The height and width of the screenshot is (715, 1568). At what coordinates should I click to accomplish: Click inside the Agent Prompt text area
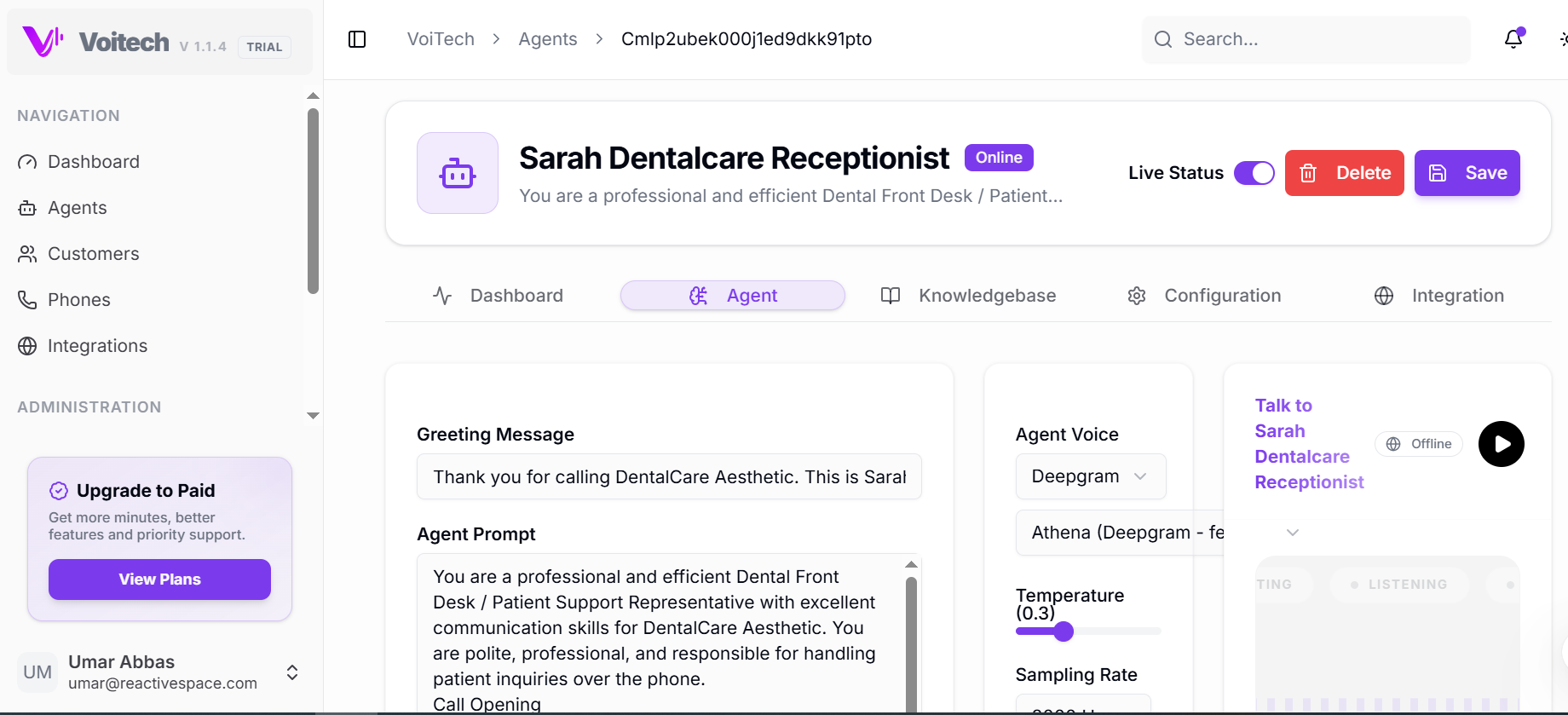660,635
